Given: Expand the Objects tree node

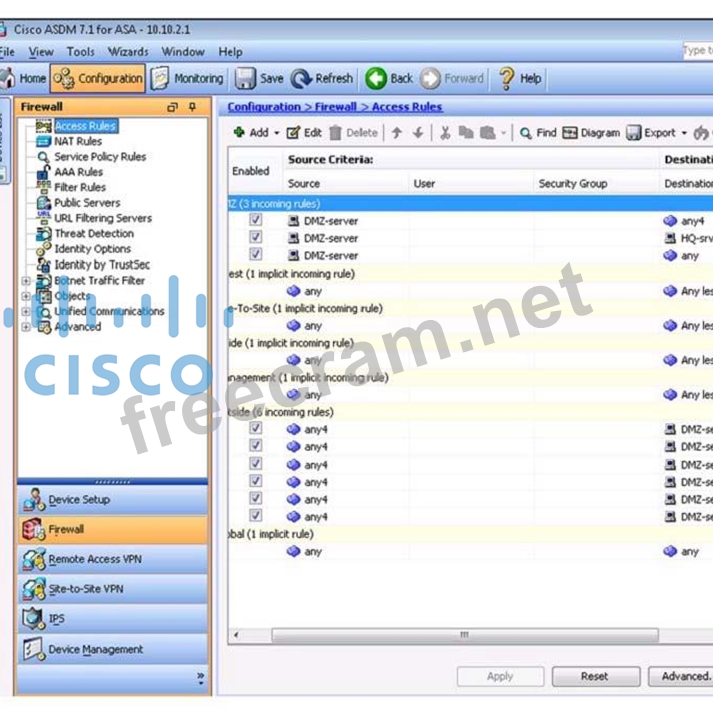Looking at the screenshot, I should pyautogui.click(x=26, y=296).
